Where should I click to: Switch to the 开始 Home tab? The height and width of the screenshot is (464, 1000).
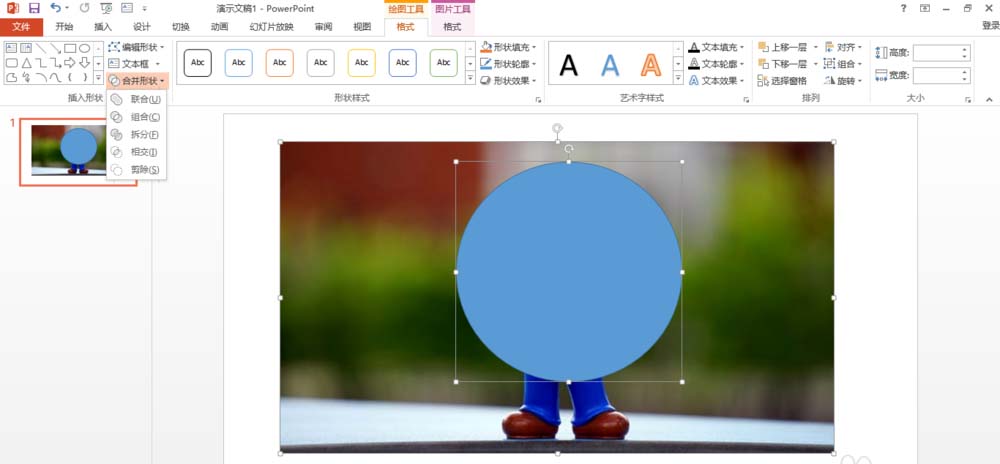(64, 27)
